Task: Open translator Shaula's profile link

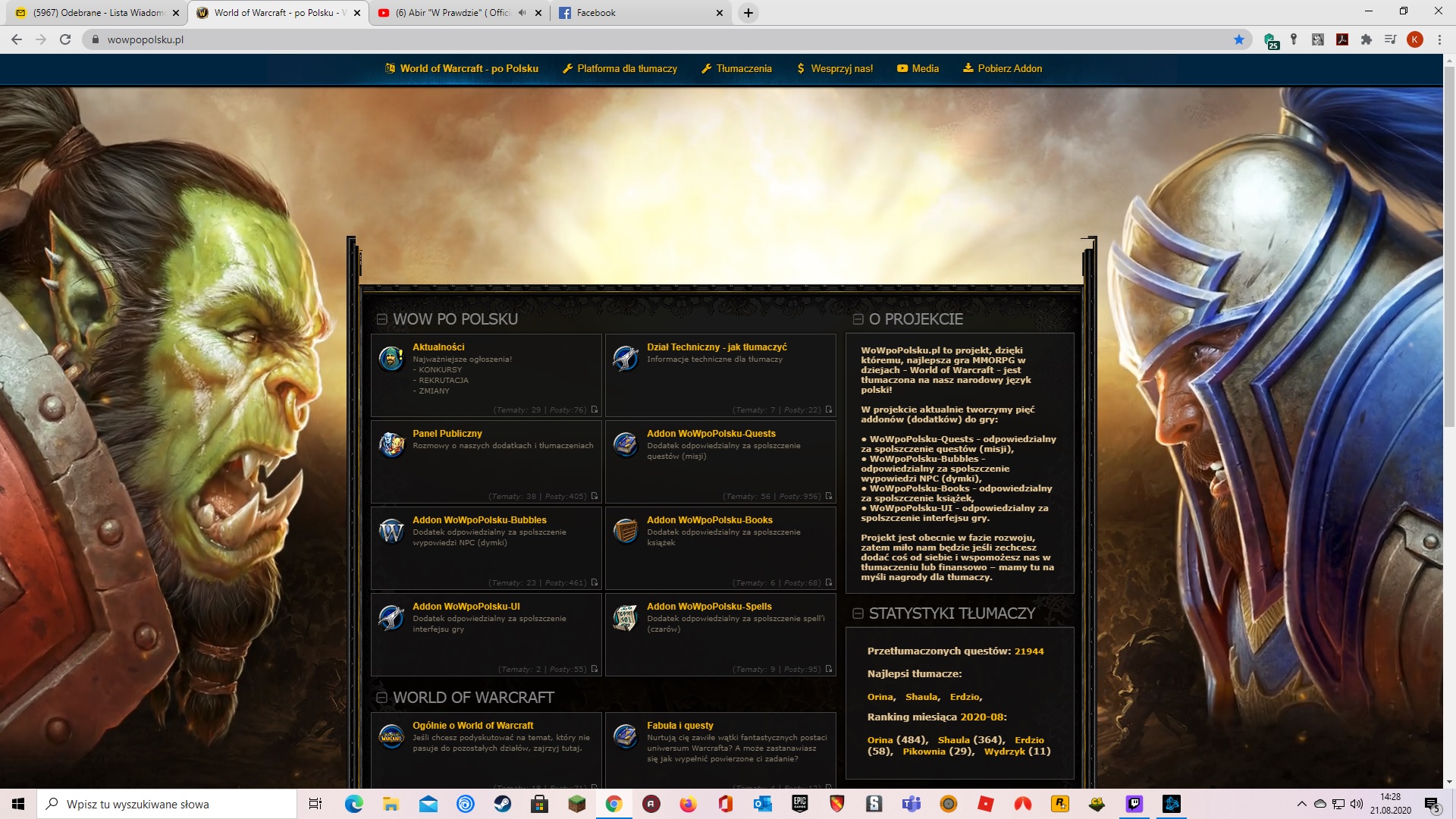Action: pos(921,697)
